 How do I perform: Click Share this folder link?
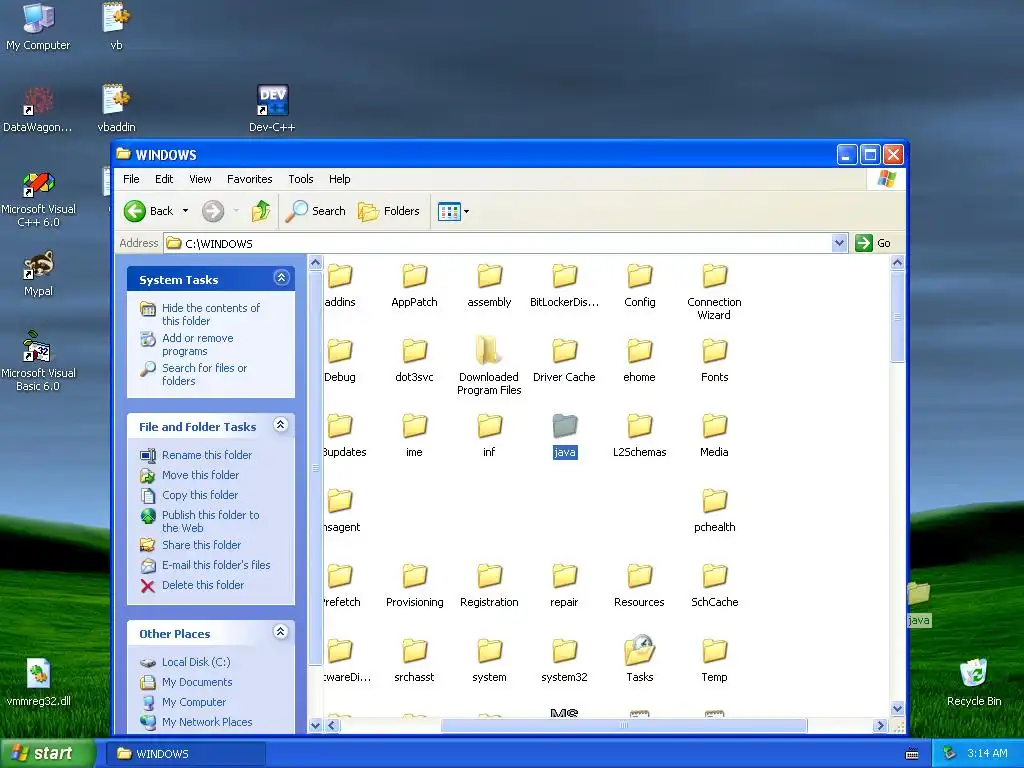(x=201, y=545)
